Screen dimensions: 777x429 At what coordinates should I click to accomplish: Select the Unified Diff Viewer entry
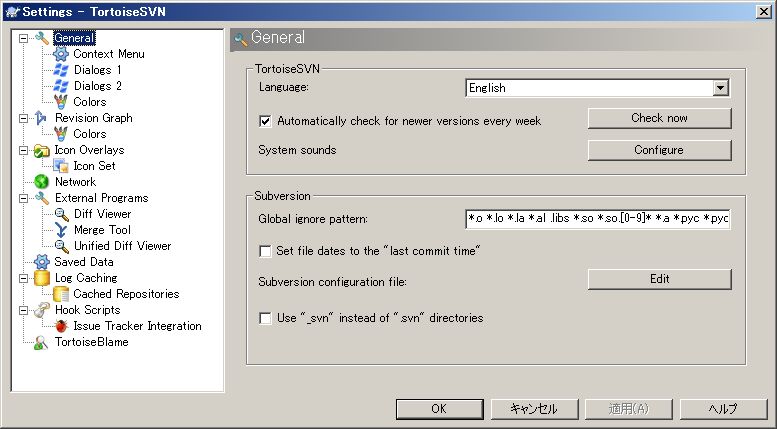tap(122, 246)
